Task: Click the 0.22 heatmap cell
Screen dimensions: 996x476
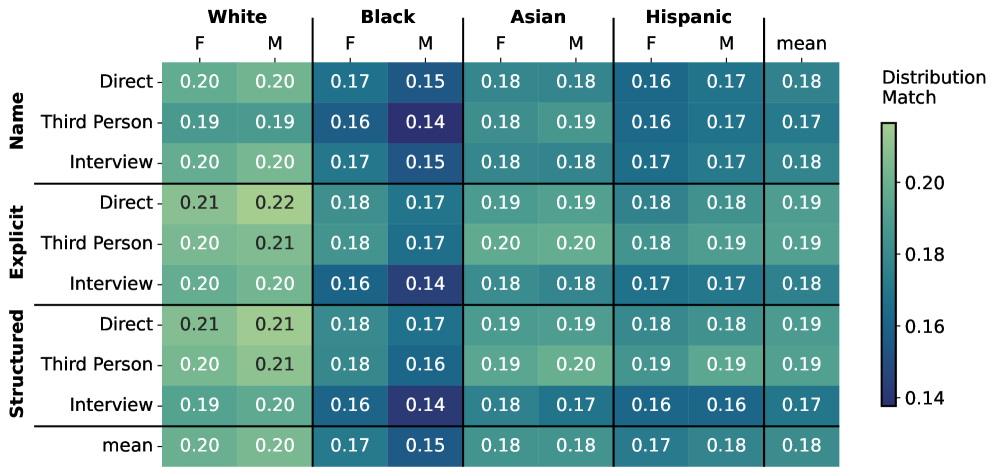Action: tap(275, 203)
